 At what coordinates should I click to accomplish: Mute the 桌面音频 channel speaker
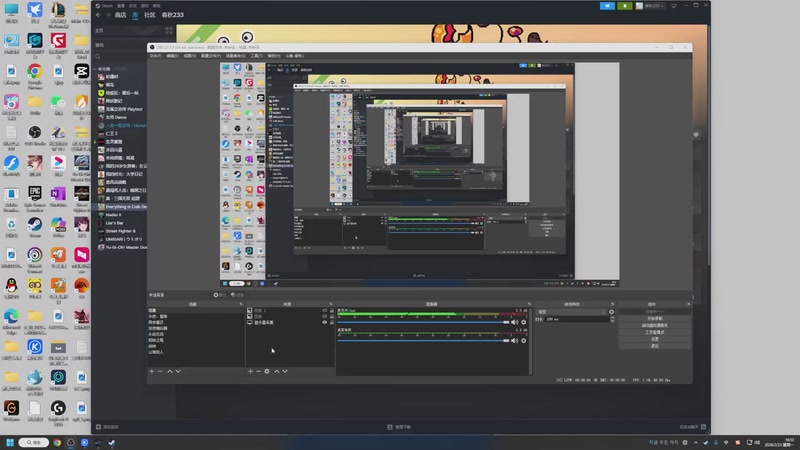pos(514,341)
